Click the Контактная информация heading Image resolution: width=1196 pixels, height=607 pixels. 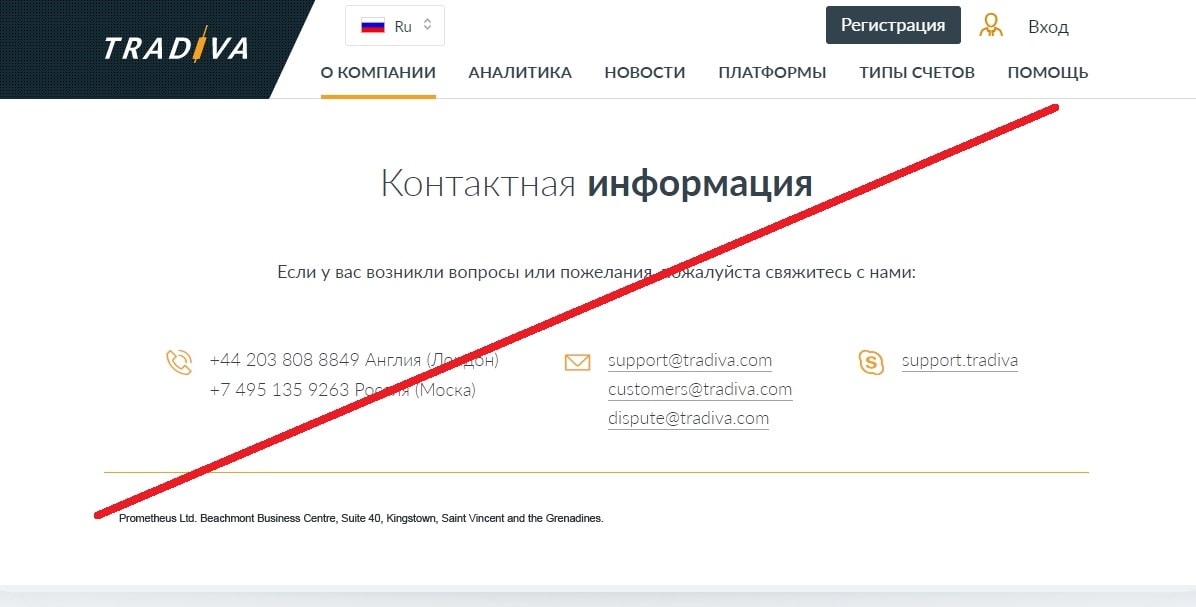pyautogui.click(x=596, y=184)
